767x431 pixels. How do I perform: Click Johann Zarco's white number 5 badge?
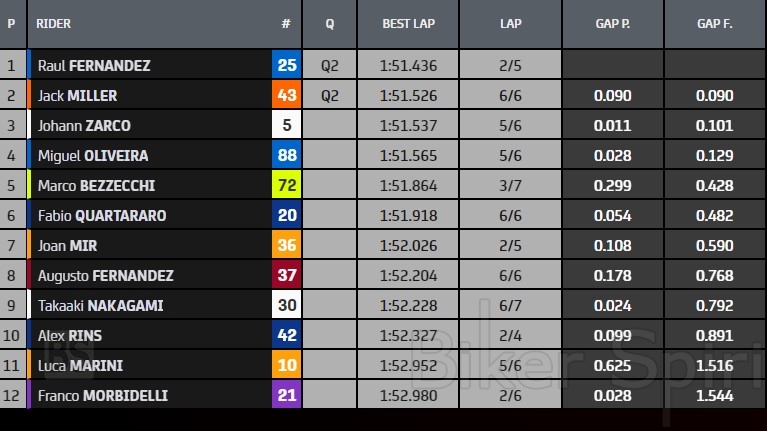pyautogui.click(x=287, y=126)
